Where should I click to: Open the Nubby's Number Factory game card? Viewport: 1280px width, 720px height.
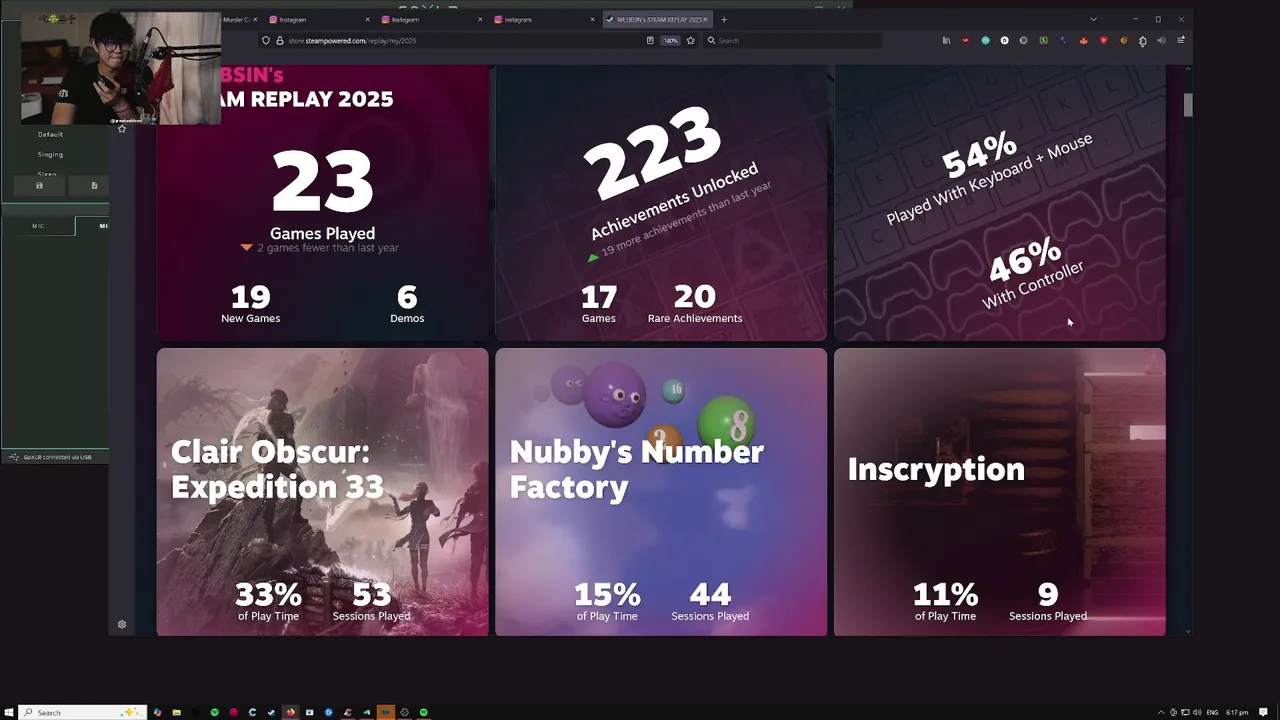click(x=661, y=492)
